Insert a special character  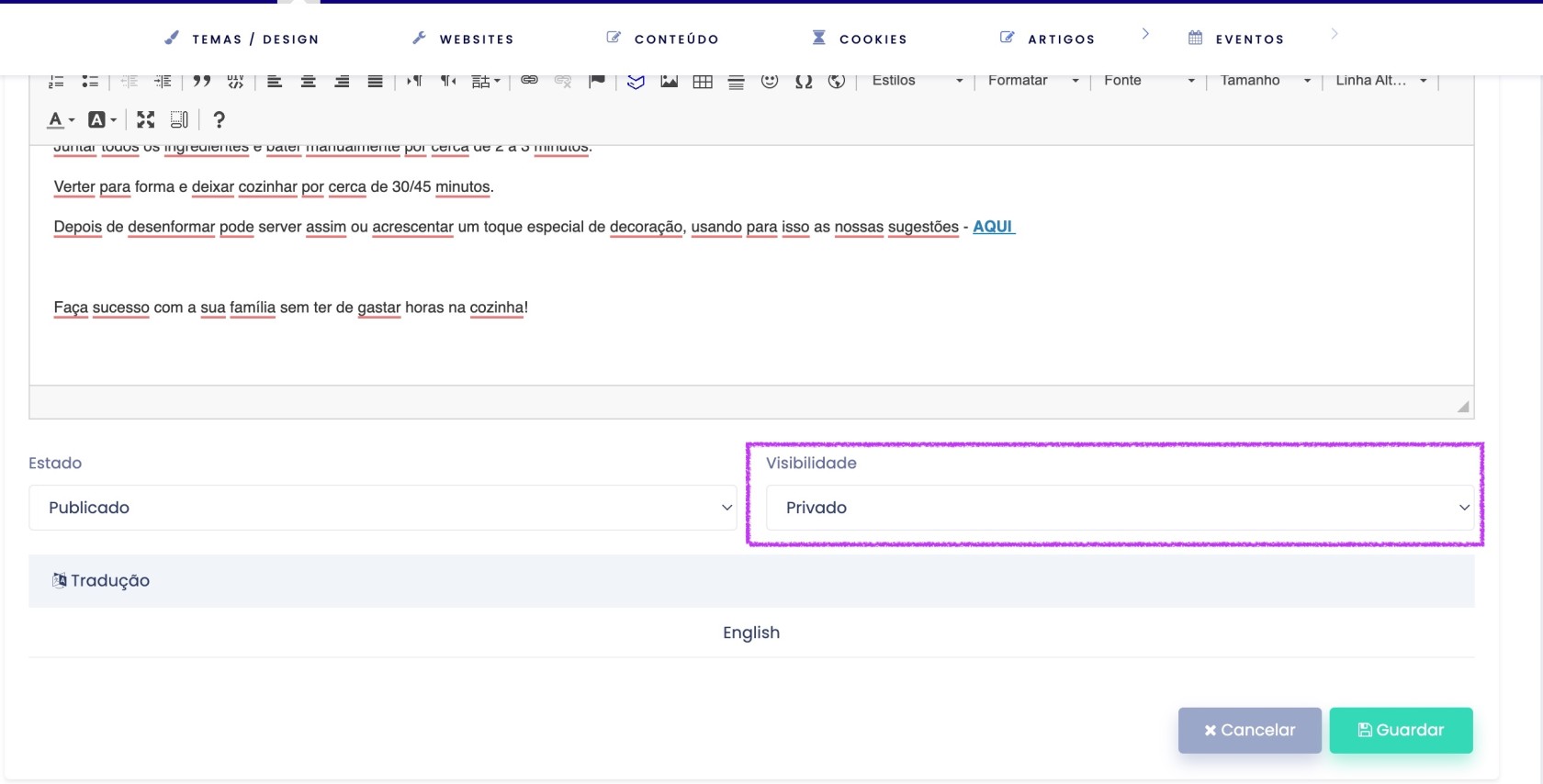point(804,81)
